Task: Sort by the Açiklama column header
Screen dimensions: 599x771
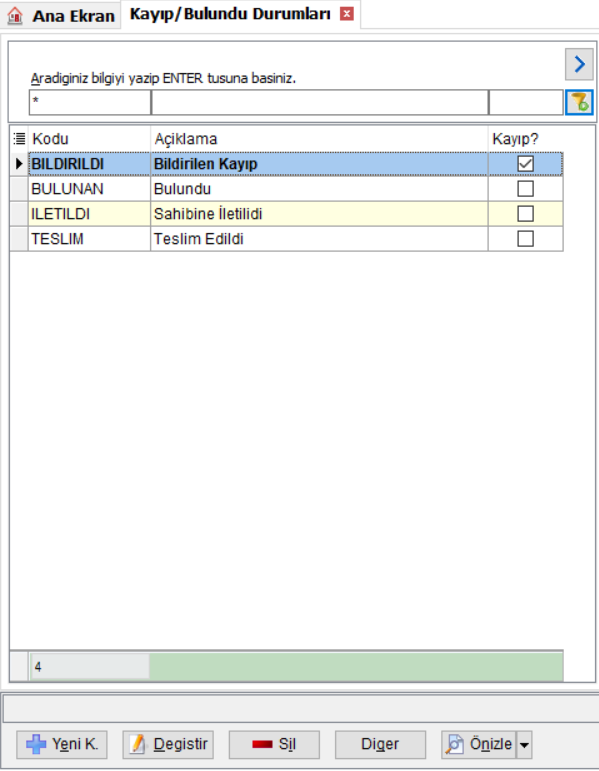Action: 319,139
